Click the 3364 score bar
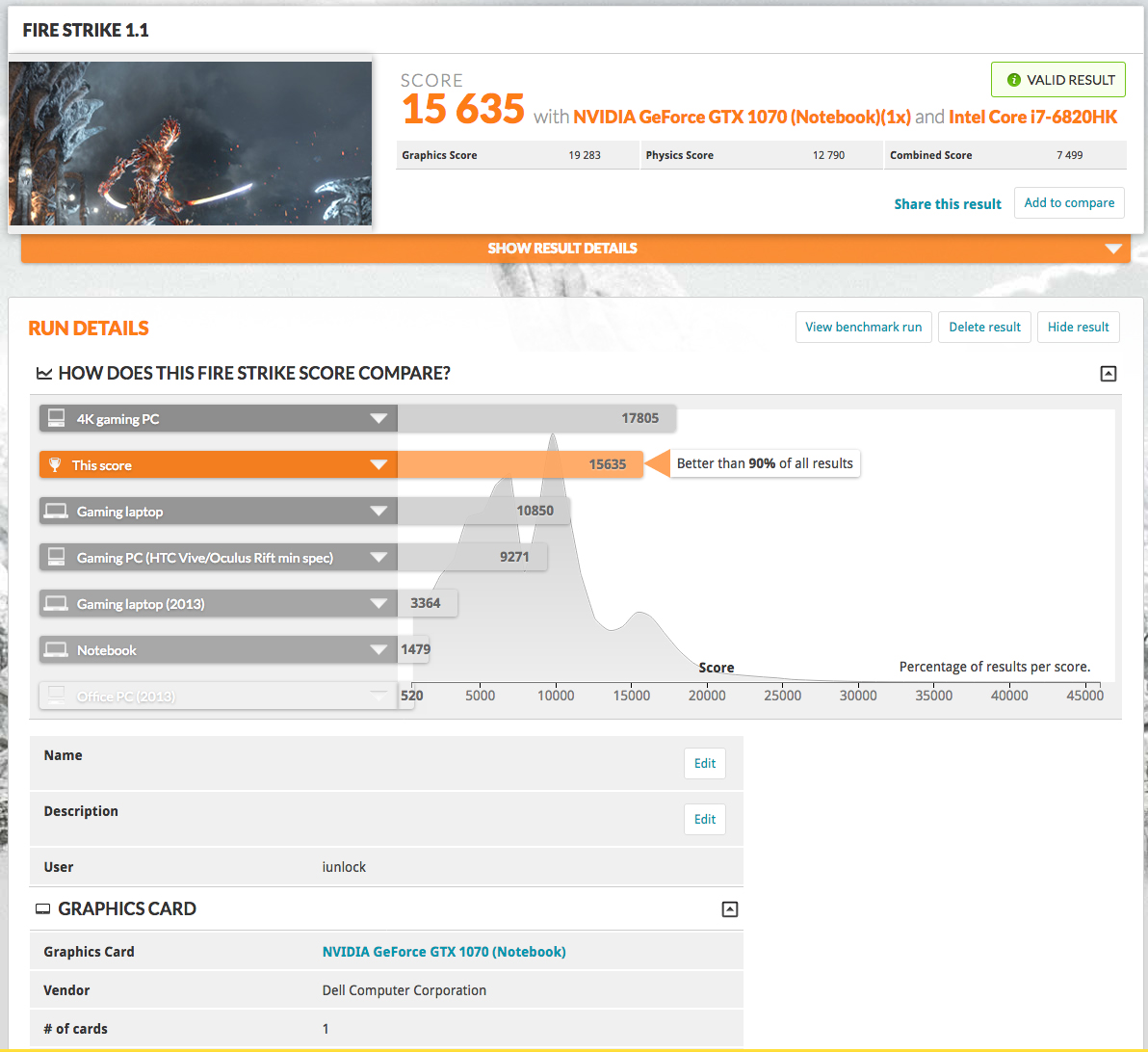Image resolution: width=1148 pixels, height=1052 pixels. pyautogui.click(x=428, y=603)
